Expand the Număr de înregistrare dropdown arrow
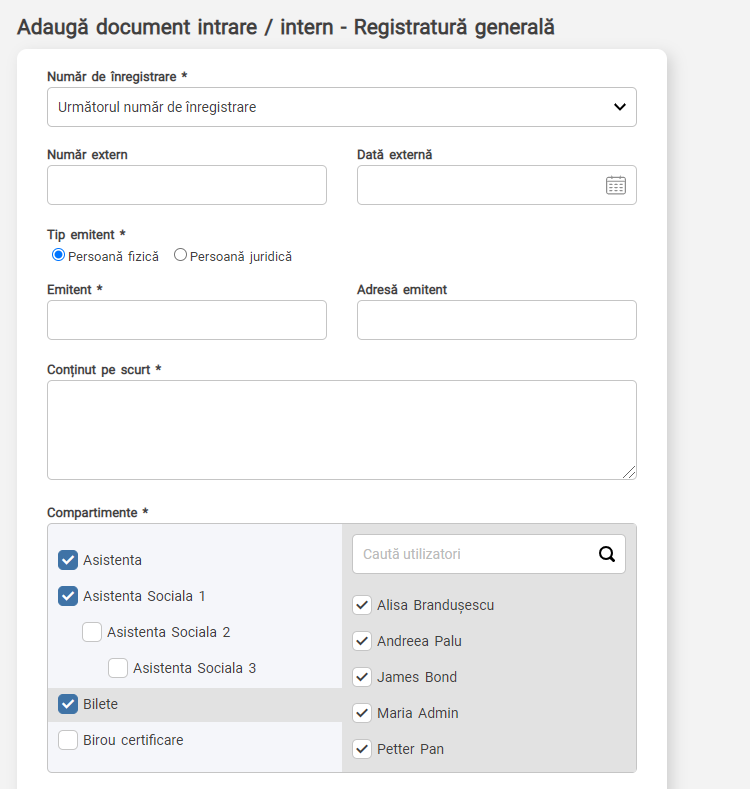This screenshot has height=789, width=750. [x=620, y=107]
